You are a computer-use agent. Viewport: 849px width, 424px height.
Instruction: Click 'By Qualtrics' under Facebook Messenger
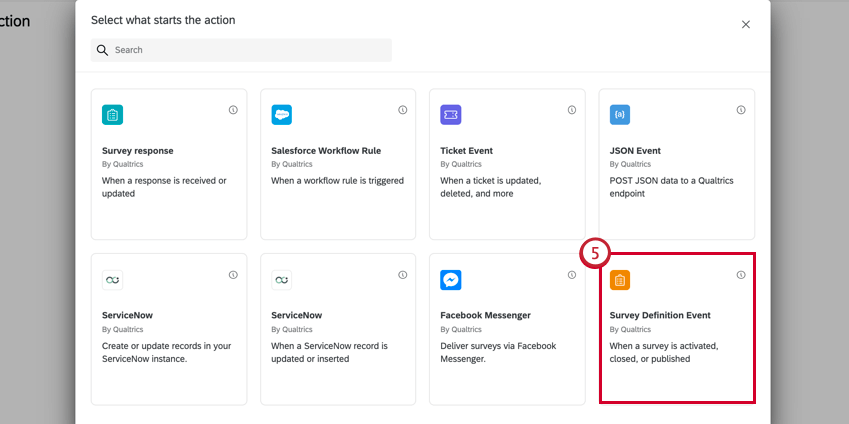point(461,329)
